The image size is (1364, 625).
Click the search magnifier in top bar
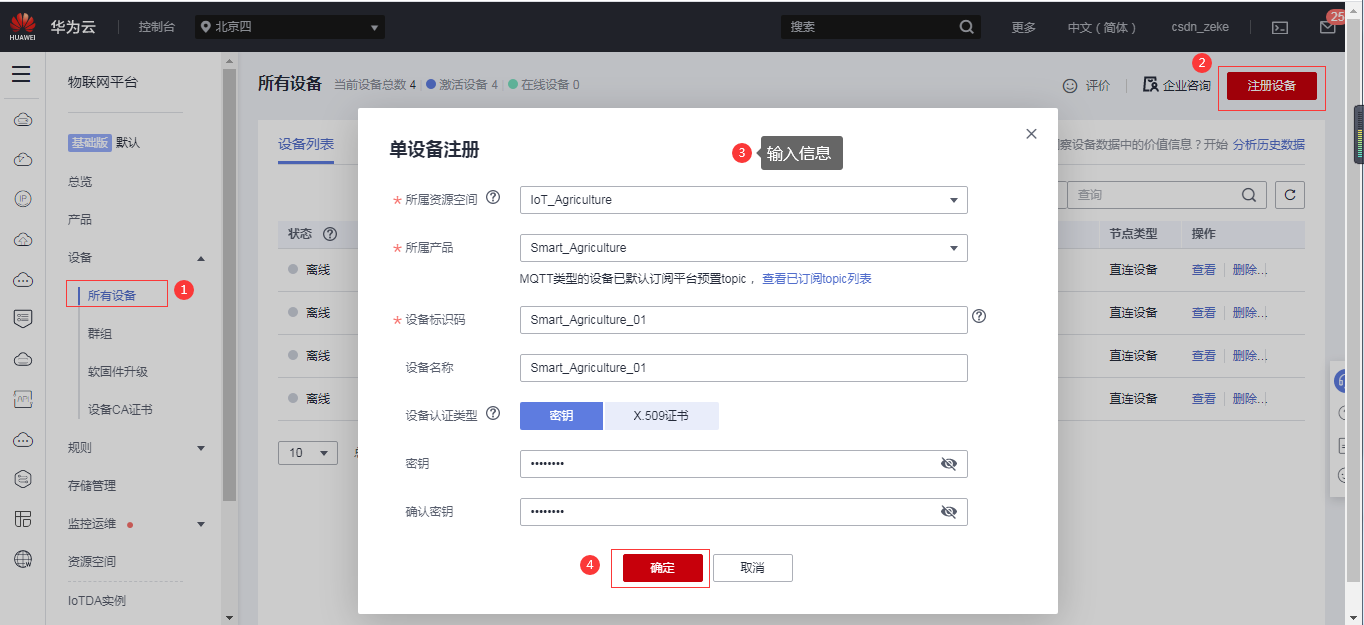click(966, 27)
